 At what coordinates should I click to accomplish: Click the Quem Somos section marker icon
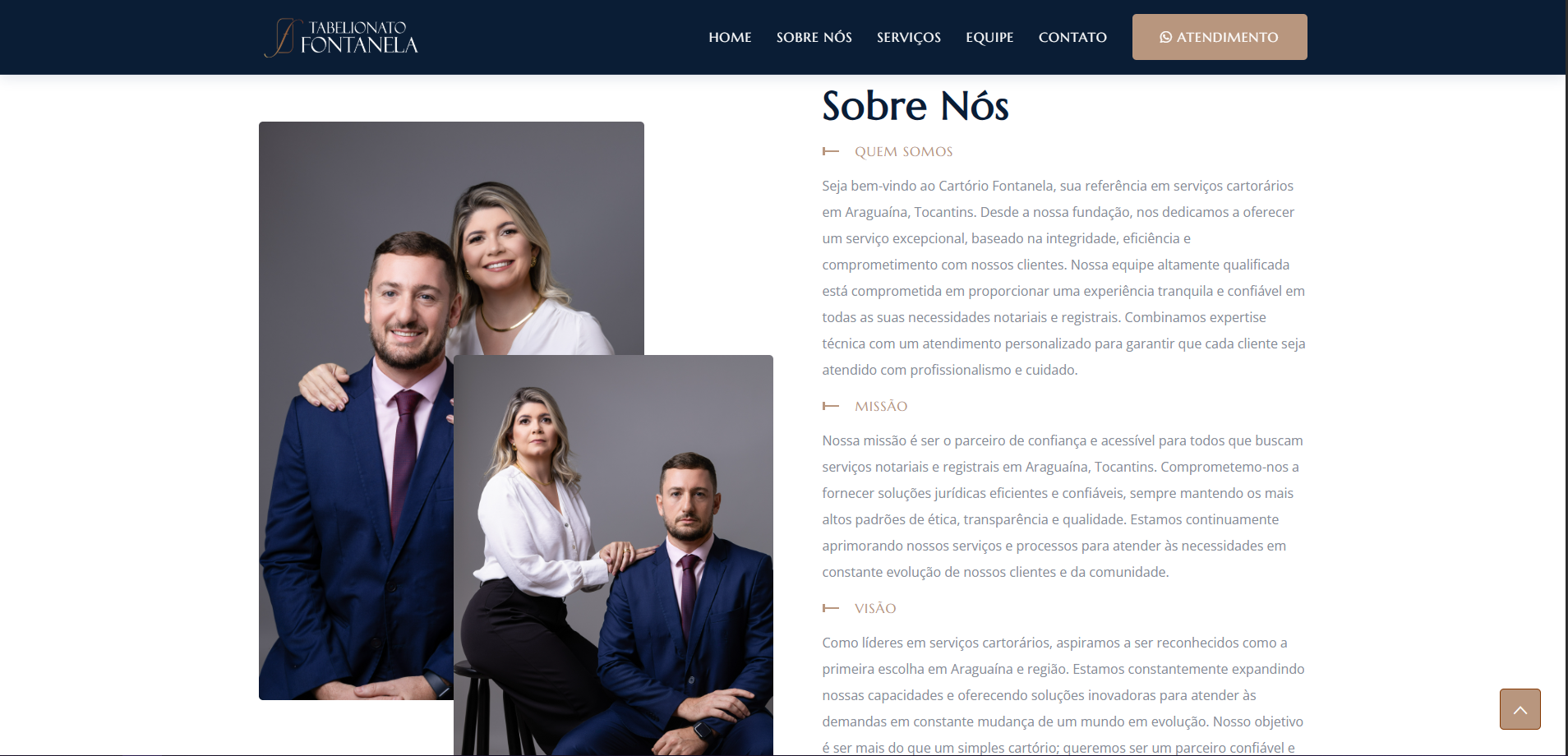pyautogui.click(x=830, y=151)
